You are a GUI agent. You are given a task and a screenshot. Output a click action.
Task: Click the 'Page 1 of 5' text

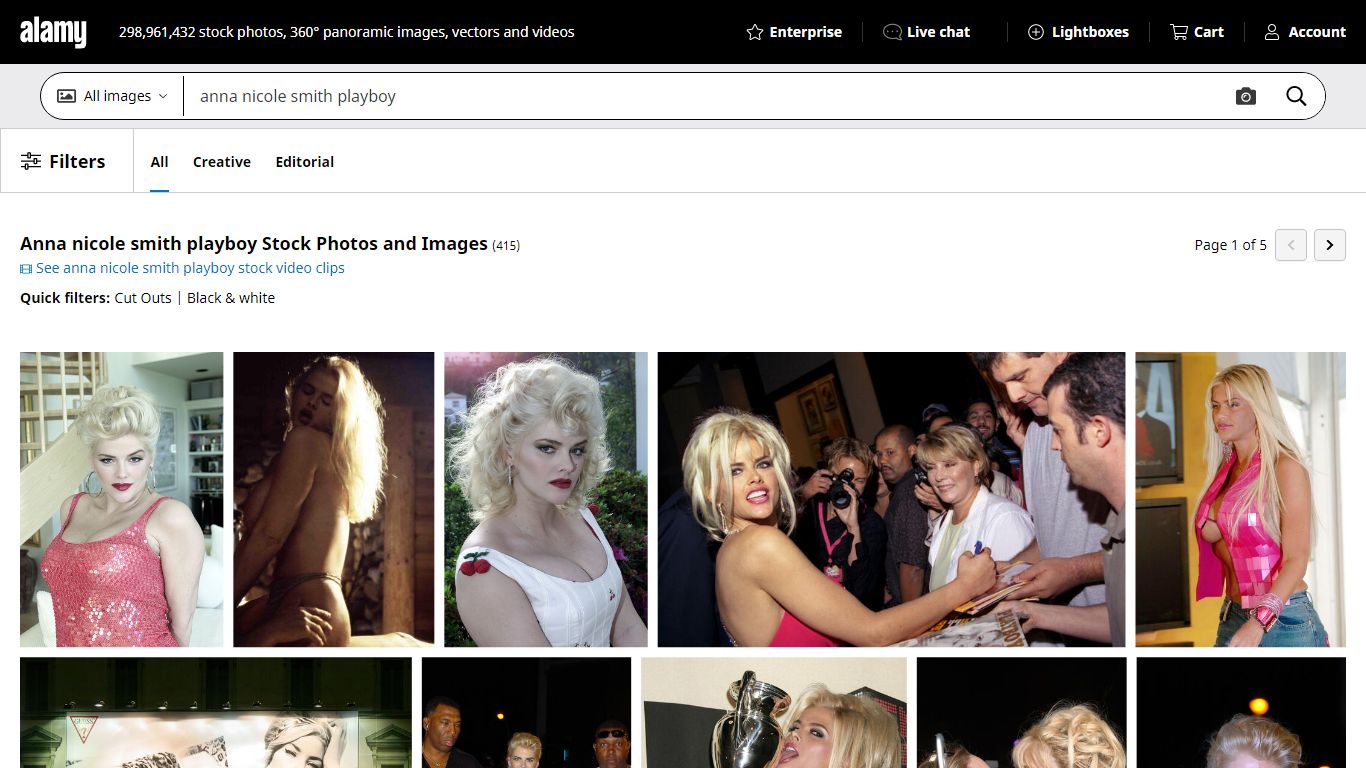click(x=1230, y=245)
